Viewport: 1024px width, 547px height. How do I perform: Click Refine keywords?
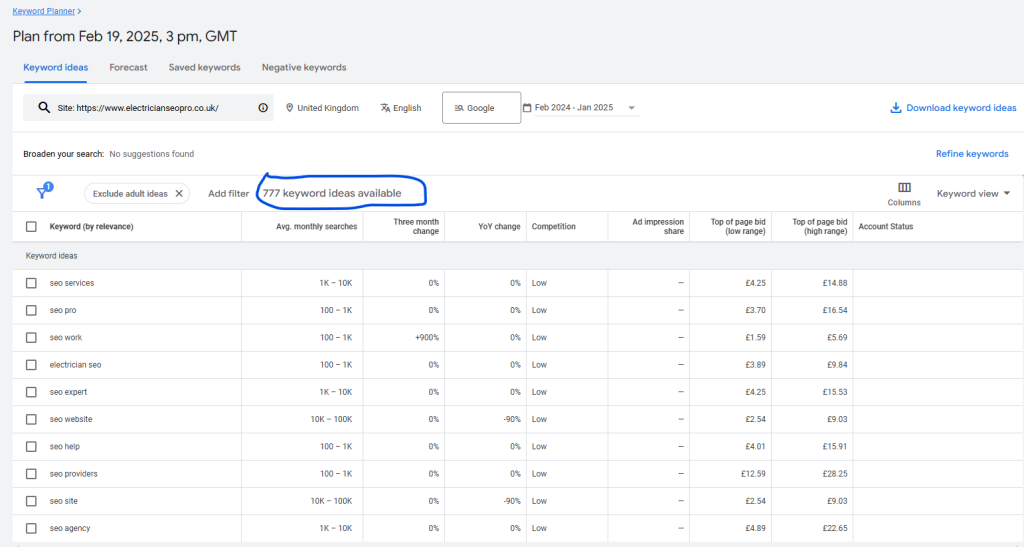[x=972, y=154]
